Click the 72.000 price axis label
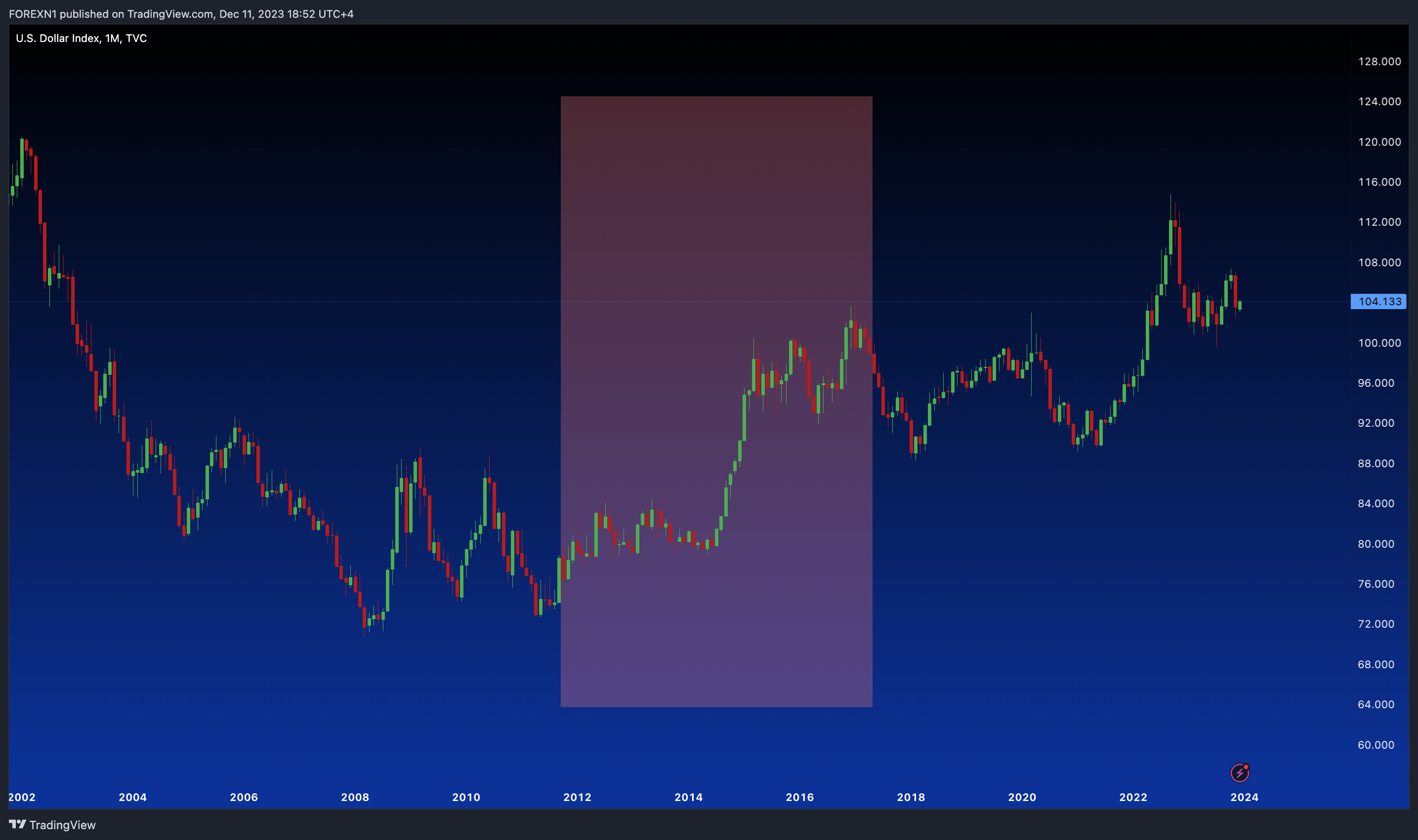The width and height of the screenshot is (1418, 840). point(1376,624)
